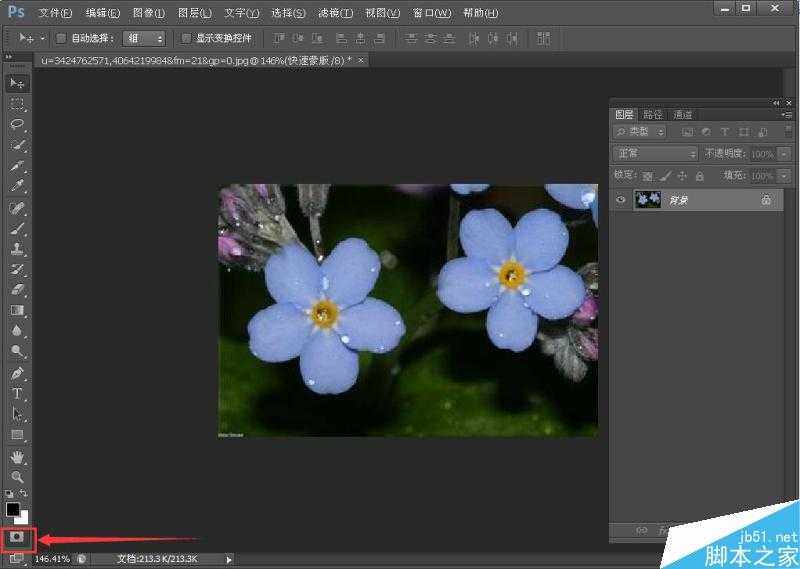Switch to the 路径 tab
Screen dimensions: 800x569
[x=653, y=115]
